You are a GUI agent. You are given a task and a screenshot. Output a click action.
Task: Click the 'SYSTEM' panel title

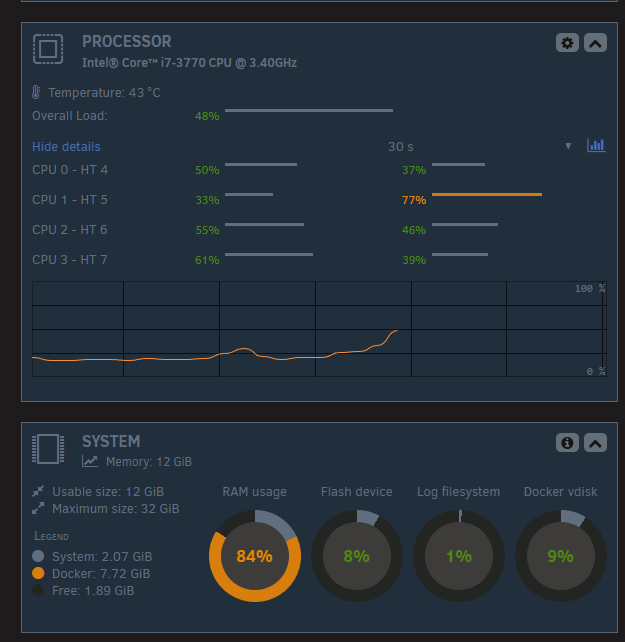coord(111,441)
